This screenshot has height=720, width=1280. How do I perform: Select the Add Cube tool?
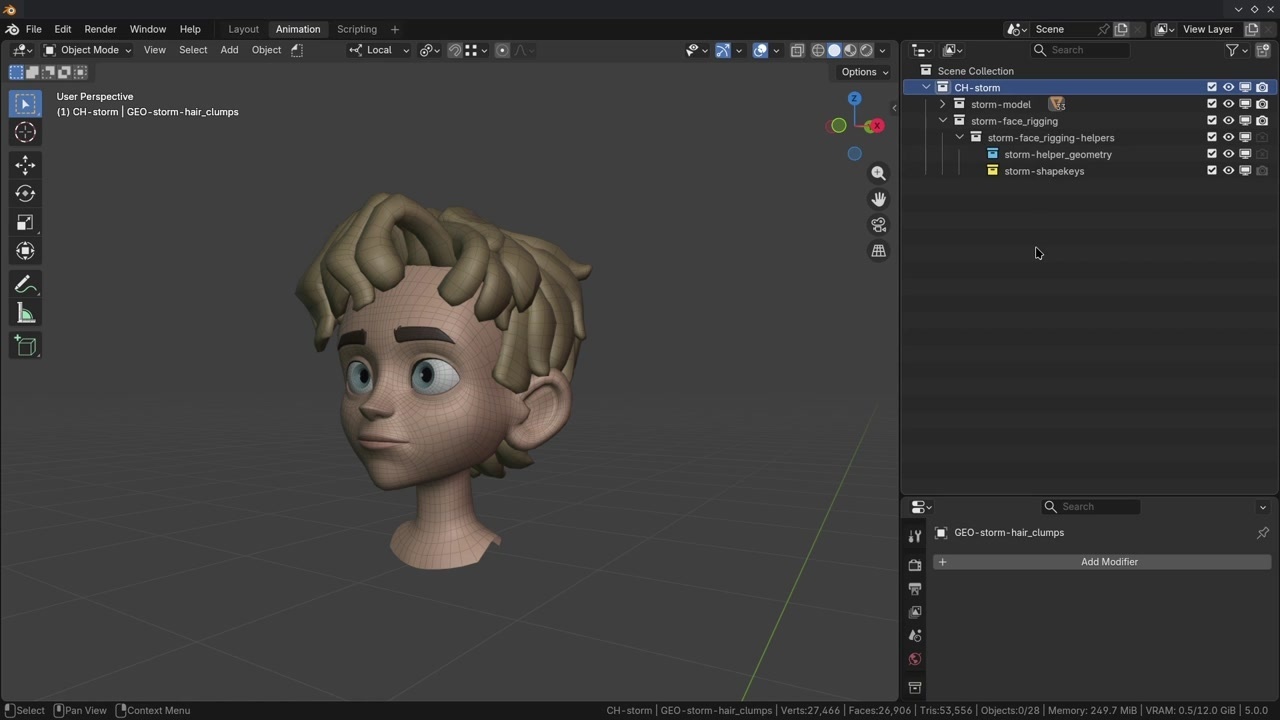25,346
